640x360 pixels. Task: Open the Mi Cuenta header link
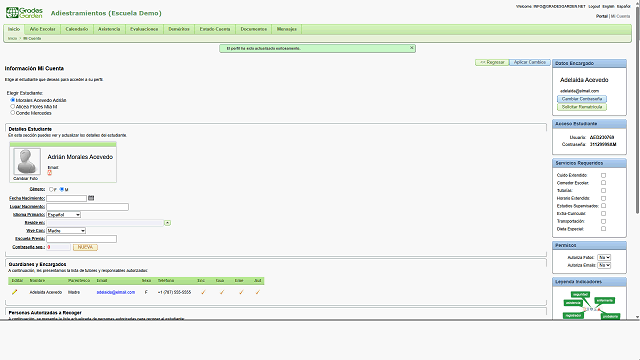tap(620, 16)
